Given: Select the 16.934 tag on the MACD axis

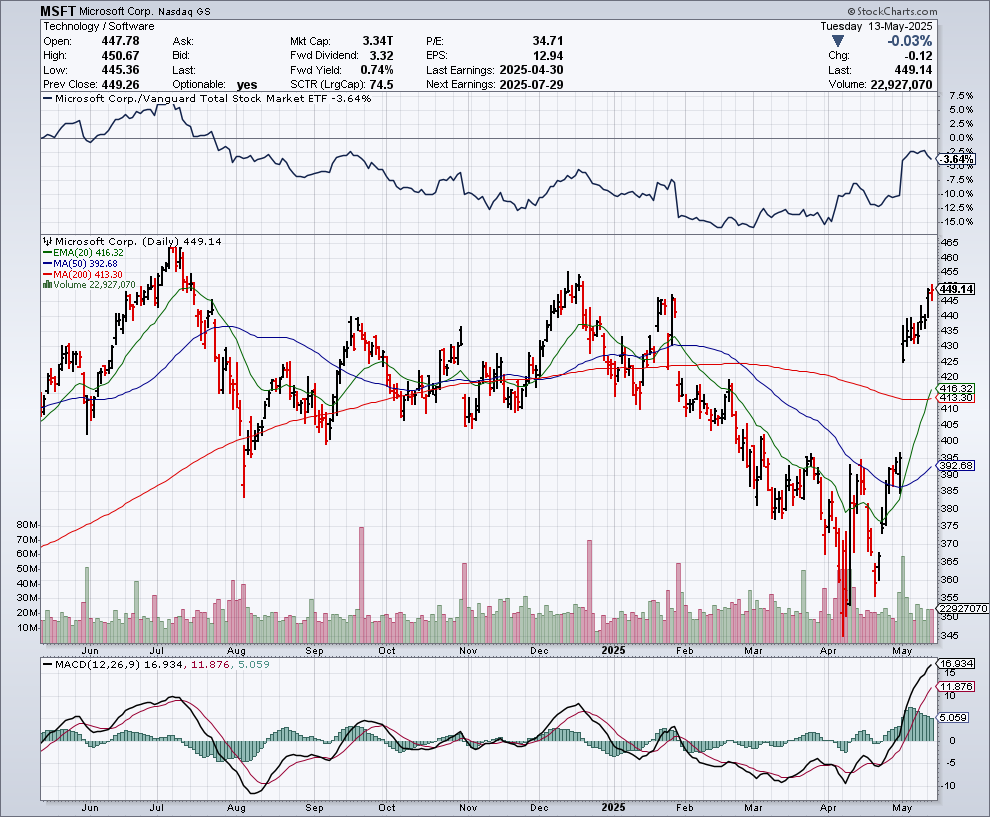Looking at the screenshot, I should pos(957,664).
